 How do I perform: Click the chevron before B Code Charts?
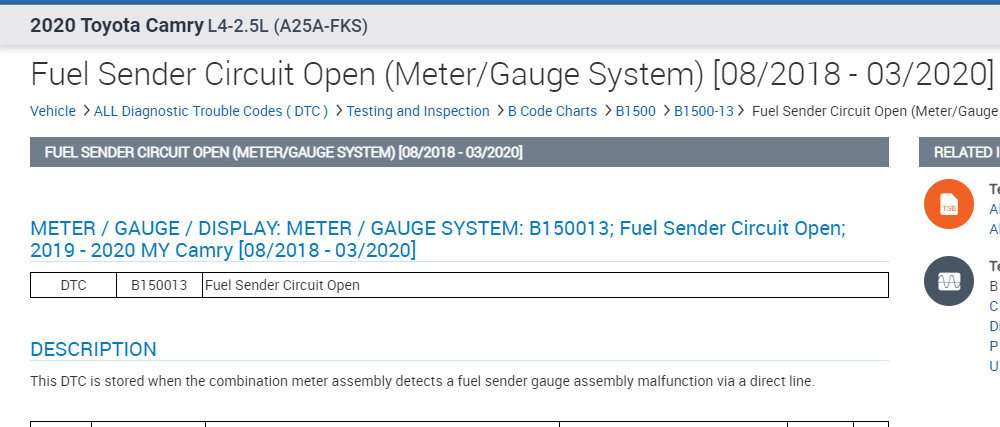pyautogui.click(x=499, y=111)
